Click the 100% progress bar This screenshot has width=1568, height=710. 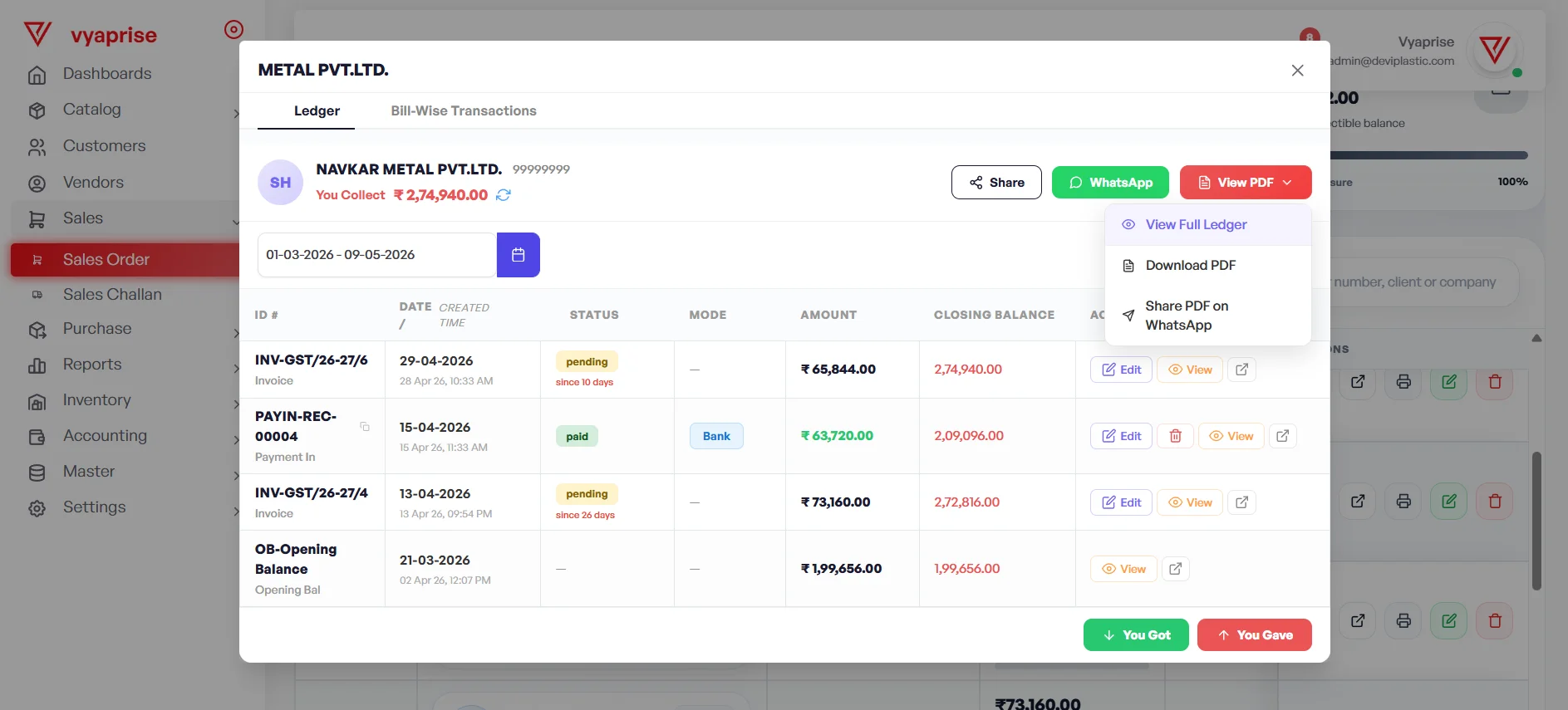pyautogui.click(x=1428, y=155)
